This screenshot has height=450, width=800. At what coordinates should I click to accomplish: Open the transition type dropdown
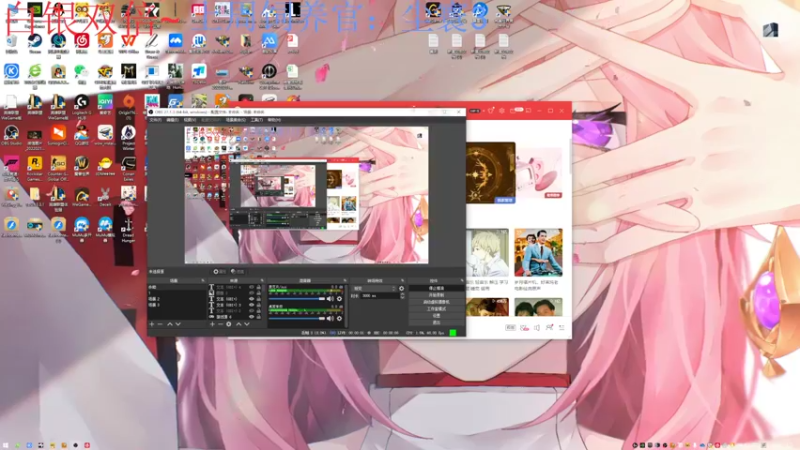375,289
